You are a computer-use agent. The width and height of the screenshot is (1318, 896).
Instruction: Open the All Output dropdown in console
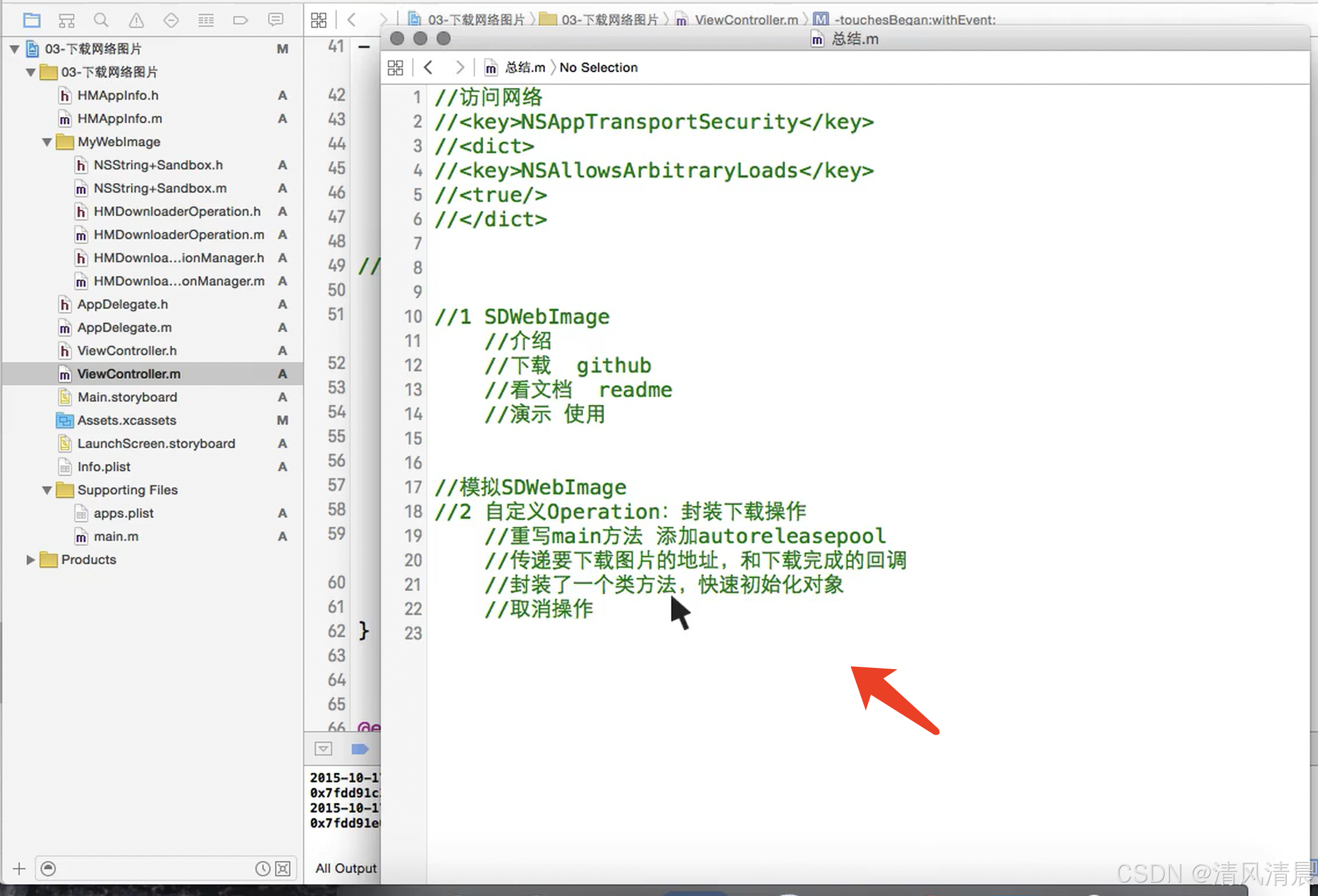(346, 868)
